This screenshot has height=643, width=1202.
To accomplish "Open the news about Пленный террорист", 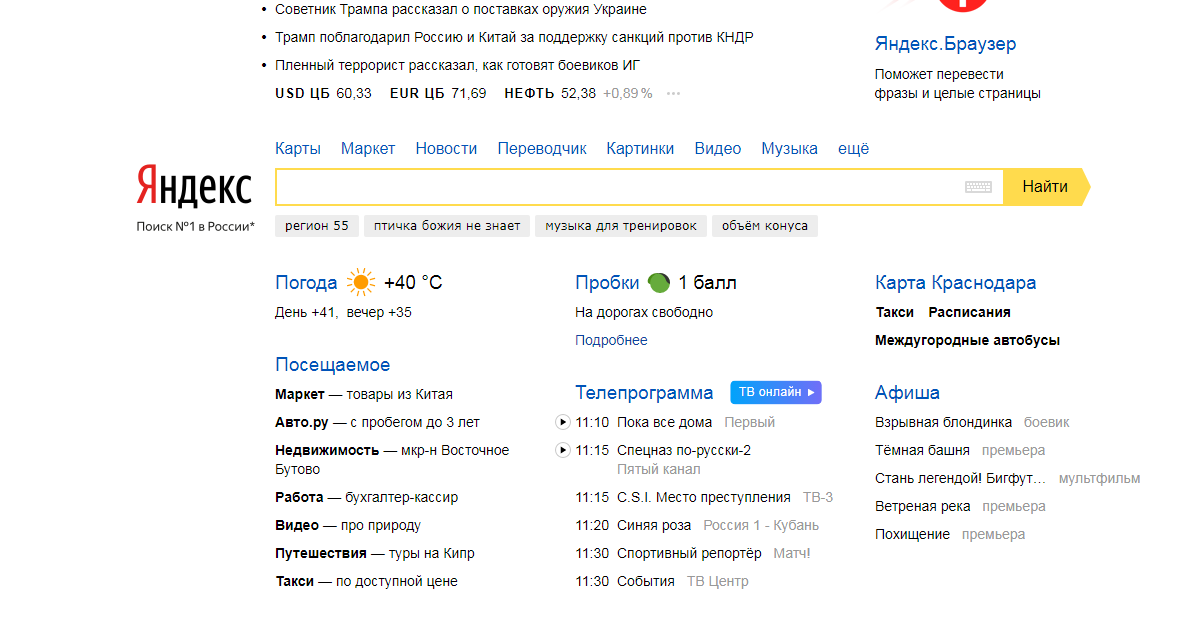I will [457, 65].
